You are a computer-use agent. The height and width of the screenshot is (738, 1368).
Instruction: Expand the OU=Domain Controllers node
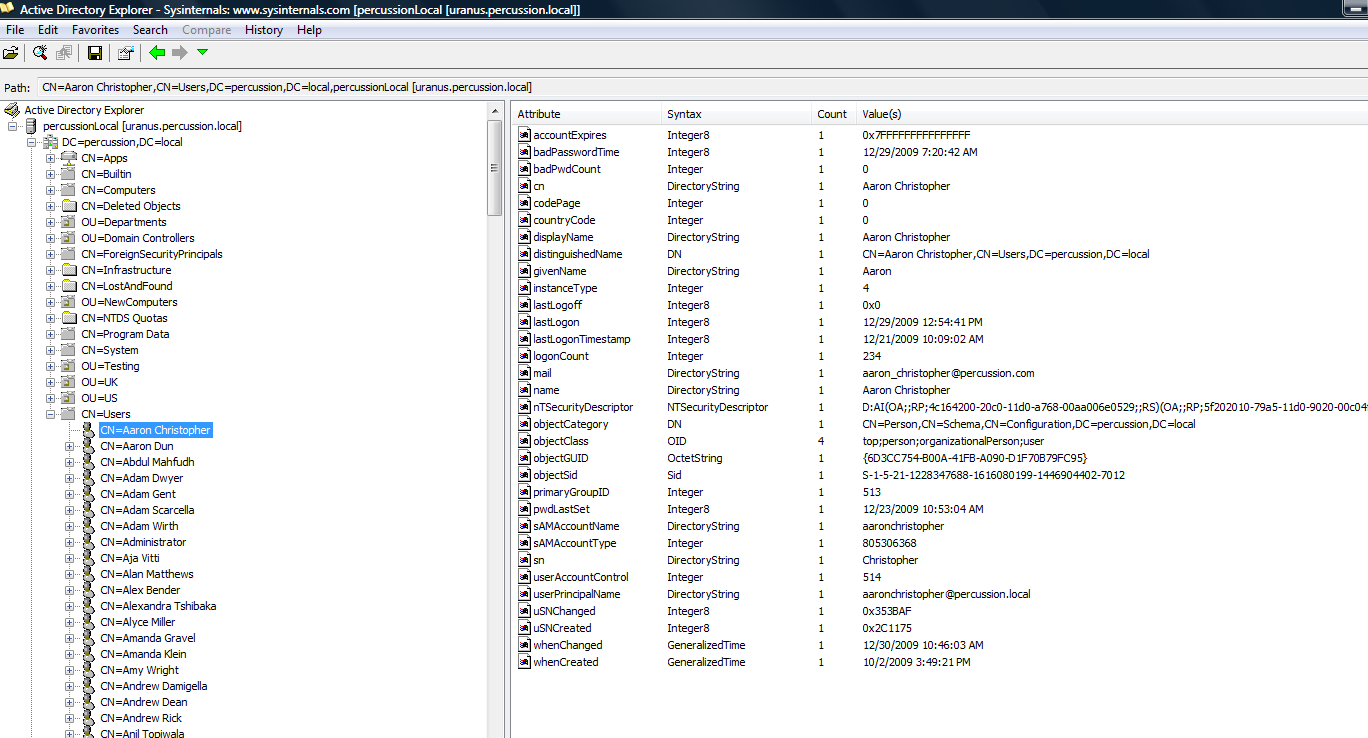pyautogui.click(x=51, y=238)
